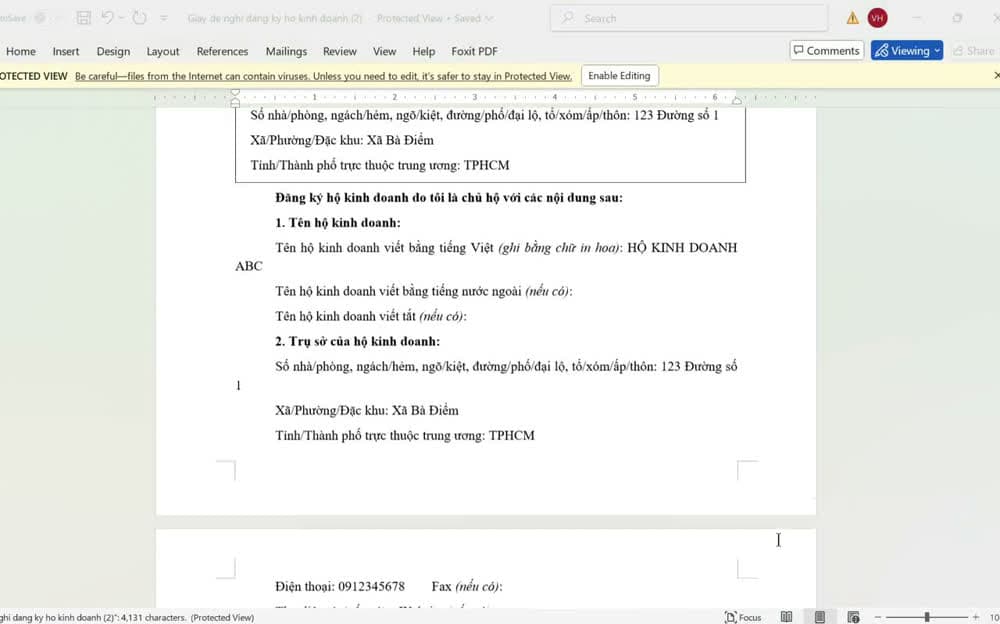Go to the Mailings tab
Screen dimensions: 1000x624
click(286, 51)
